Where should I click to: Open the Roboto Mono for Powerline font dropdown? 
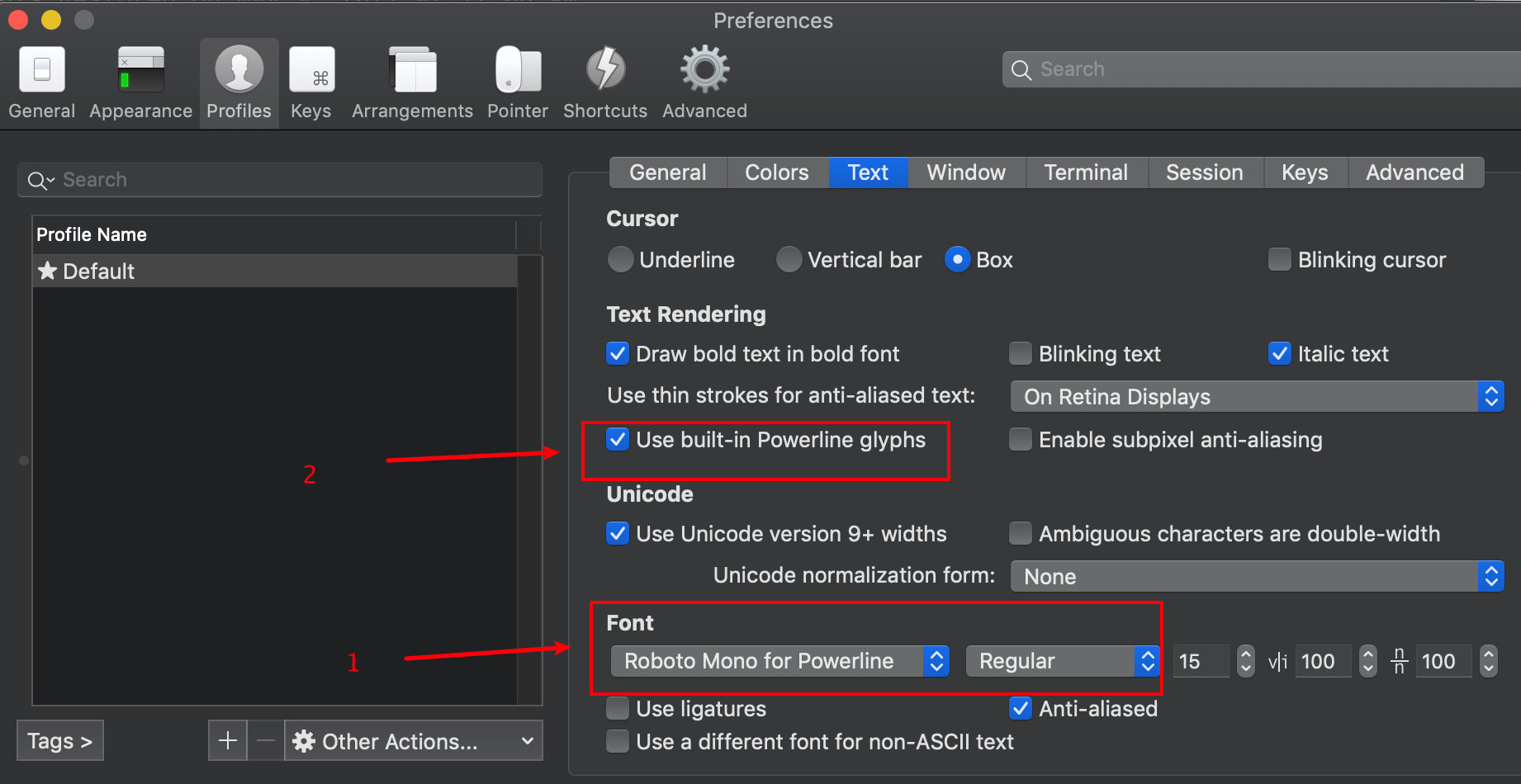tap(779, 661)
